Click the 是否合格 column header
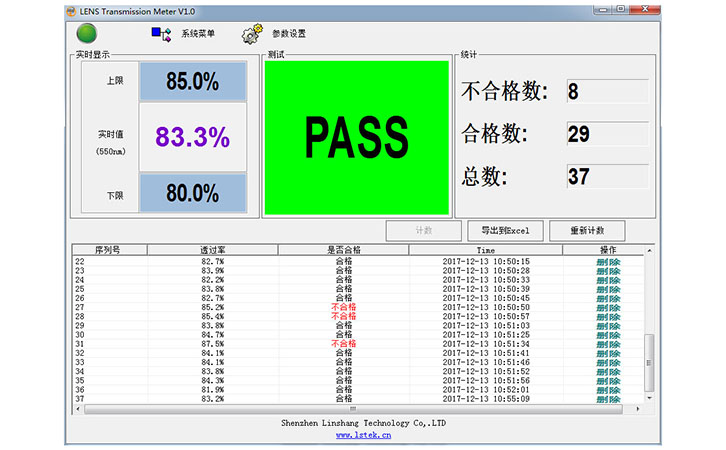This screenshot has height=450, width=726. (x=343, y=250)
